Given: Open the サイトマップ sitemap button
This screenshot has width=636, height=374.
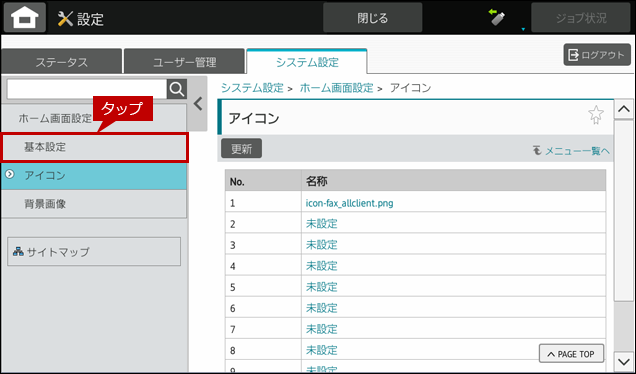Looking at the screenshot, I should point(94,252).
